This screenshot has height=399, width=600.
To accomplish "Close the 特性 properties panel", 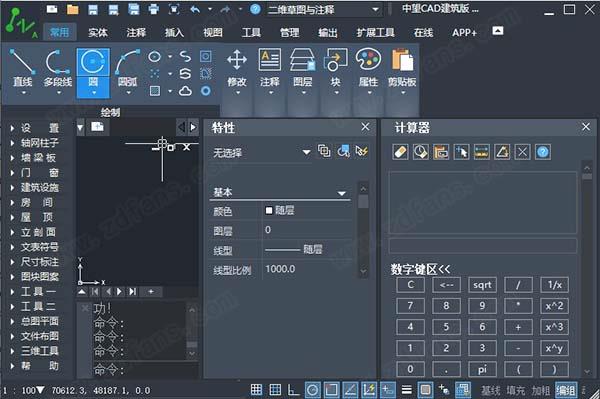I will 365,127.
